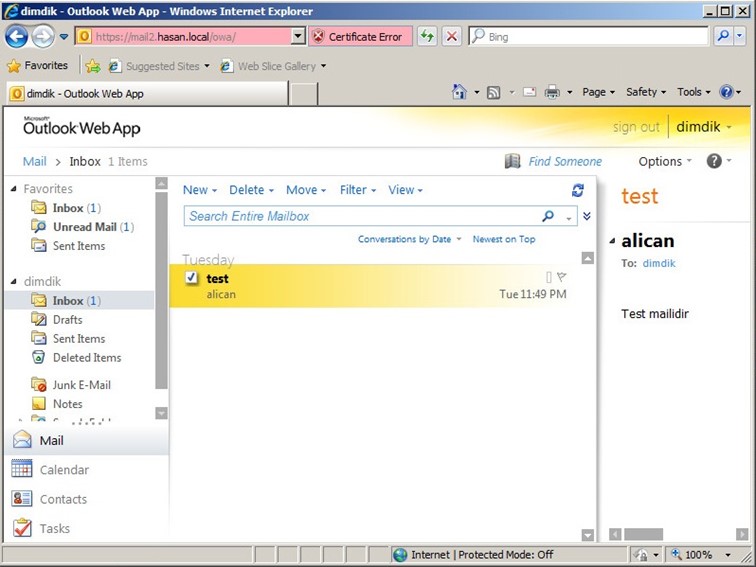
Task: Open the IE Safety menu
Action: coord(646,92)
